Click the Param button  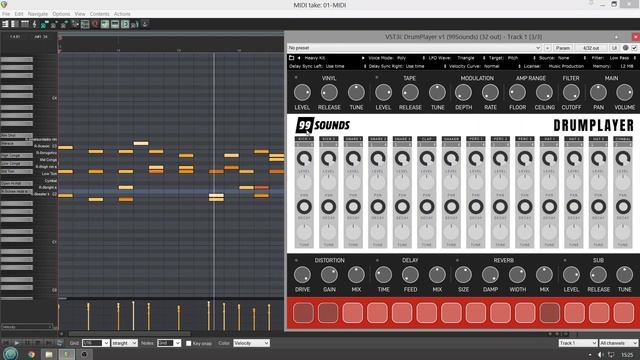pos(563,48)
